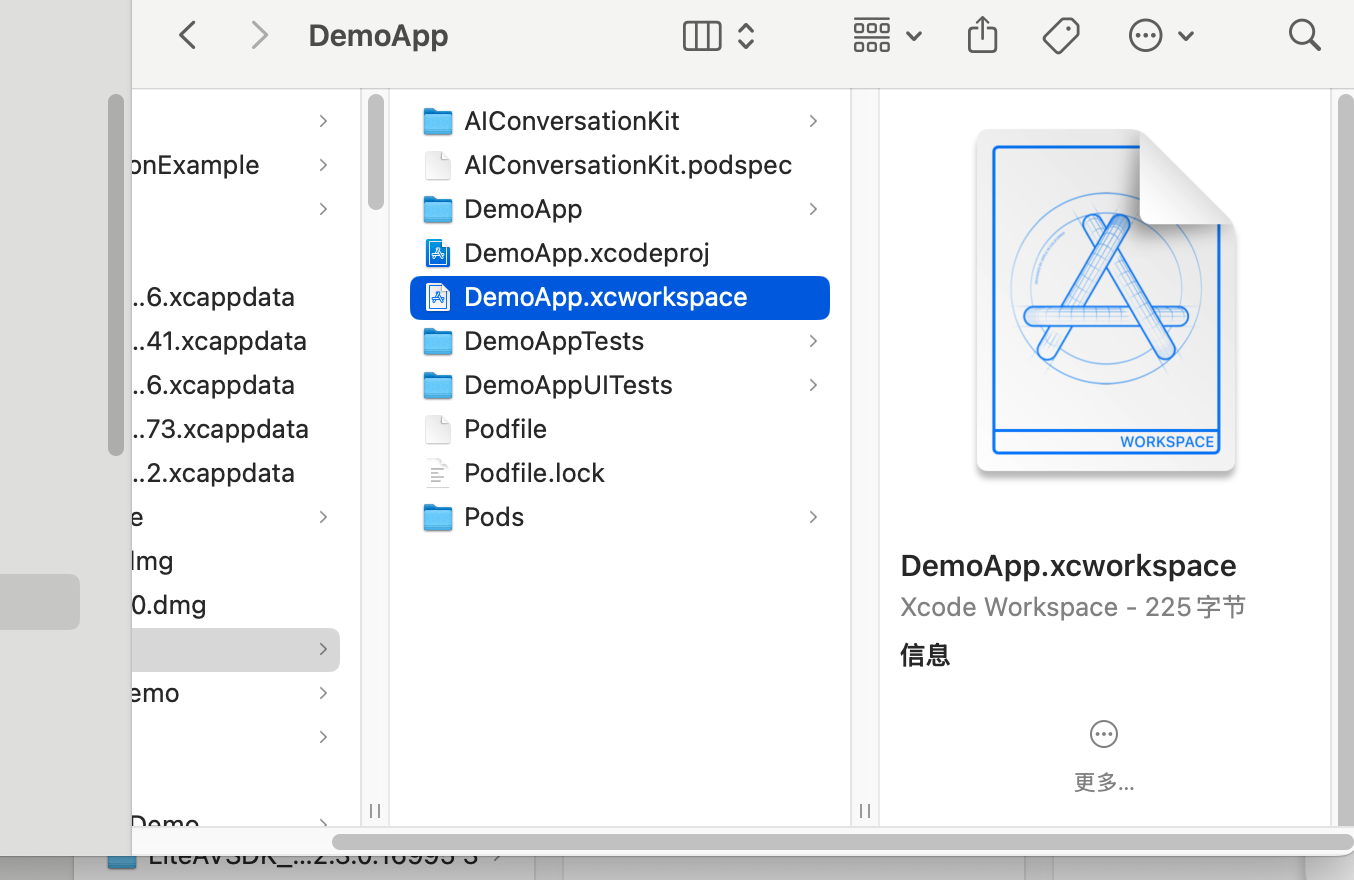Expand the Pods folder chevron
1354x880 pixels.
(x=813, y=517)
